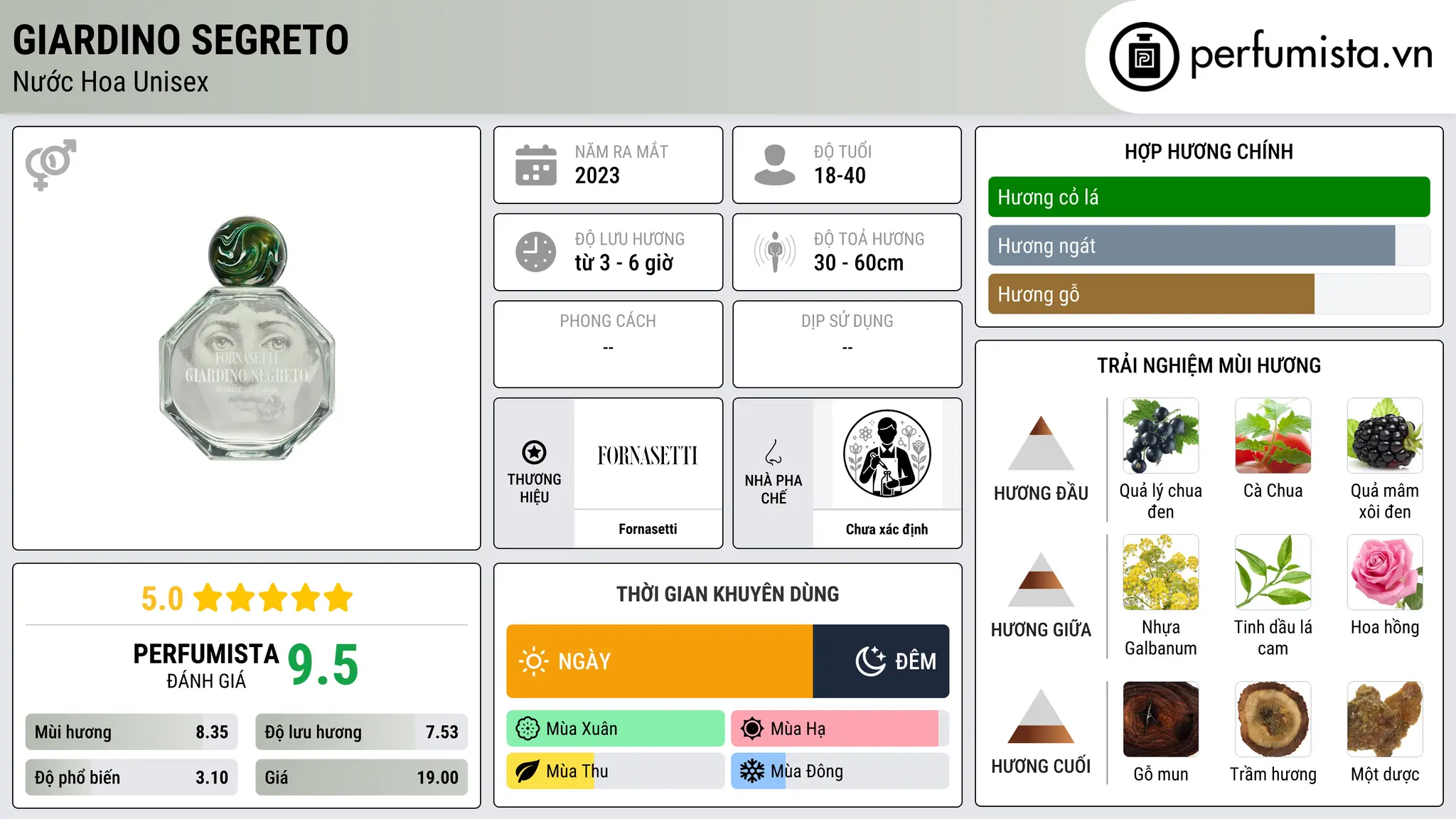Image resolution: width=1456 pixels, height=819 pixels.
Task: Select the Quả mâm xôi đen note image
Action: click(x=1385, y=436)
